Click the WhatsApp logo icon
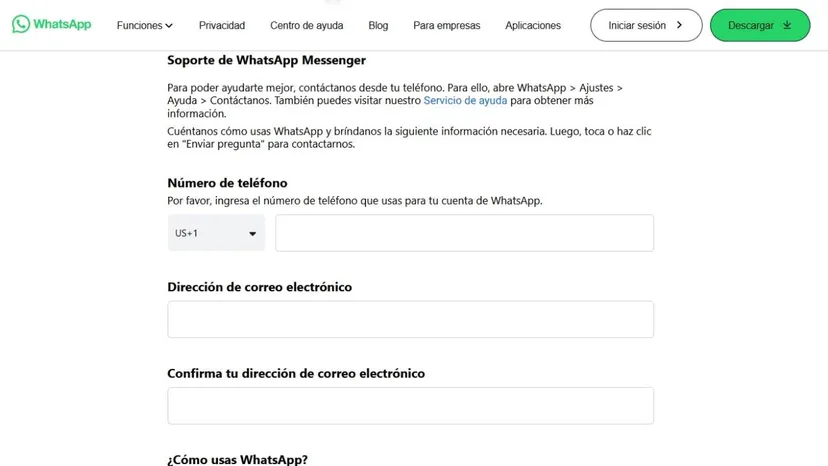This screenshot has height=466, width=828. click(x=21, y=24)
